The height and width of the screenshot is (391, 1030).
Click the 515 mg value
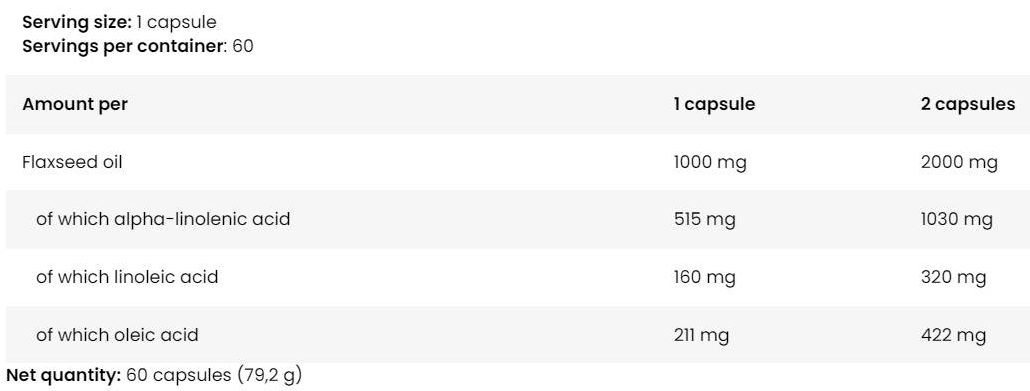click(x=704, y=219)
